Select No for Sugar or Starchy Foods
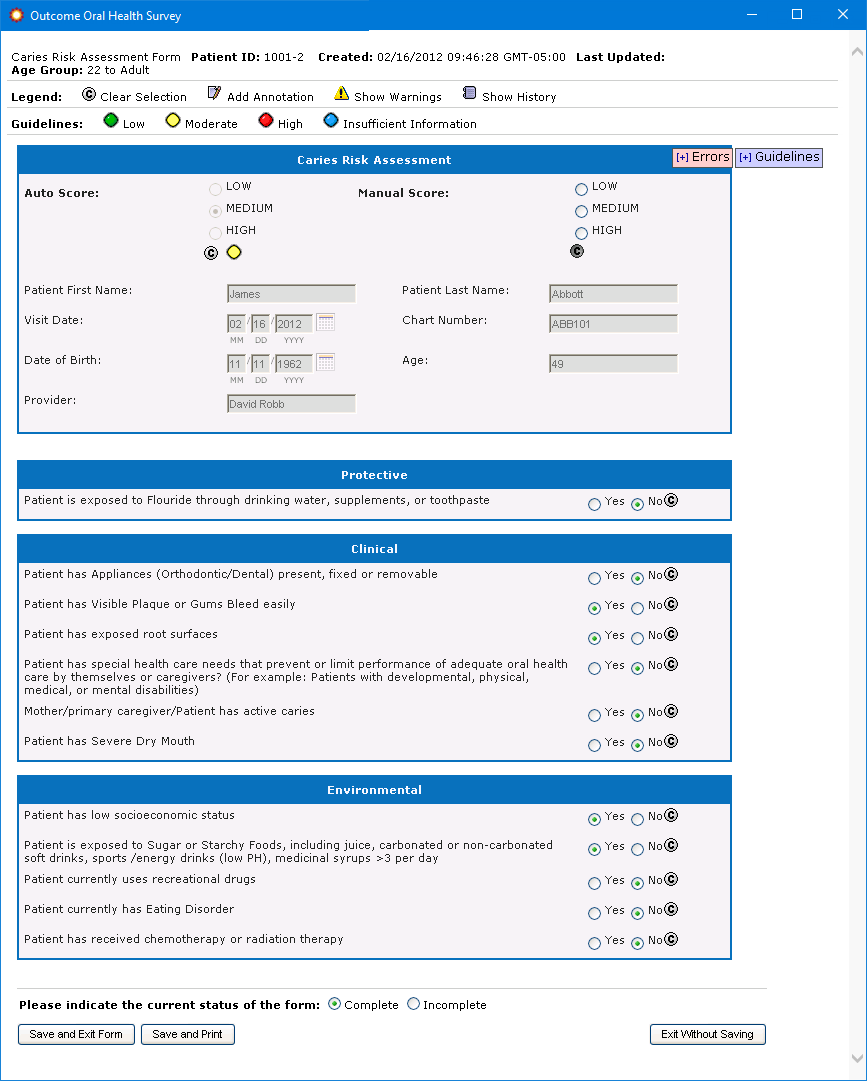Viewport: 867px width, 1081px height. [x=638, y=849]
